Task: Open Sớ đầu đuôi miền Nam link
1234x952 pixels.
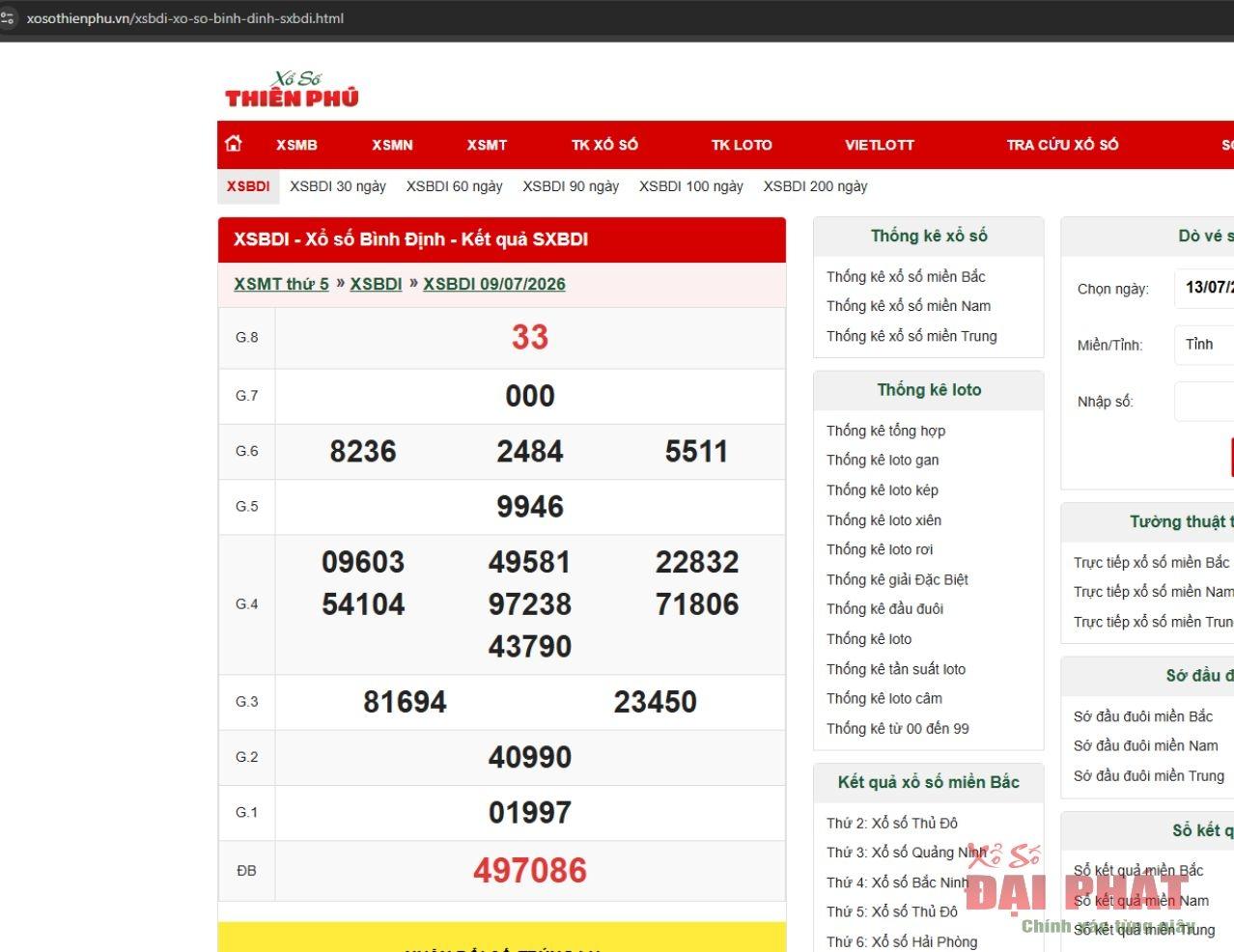Action: [x=1146, y=745]
